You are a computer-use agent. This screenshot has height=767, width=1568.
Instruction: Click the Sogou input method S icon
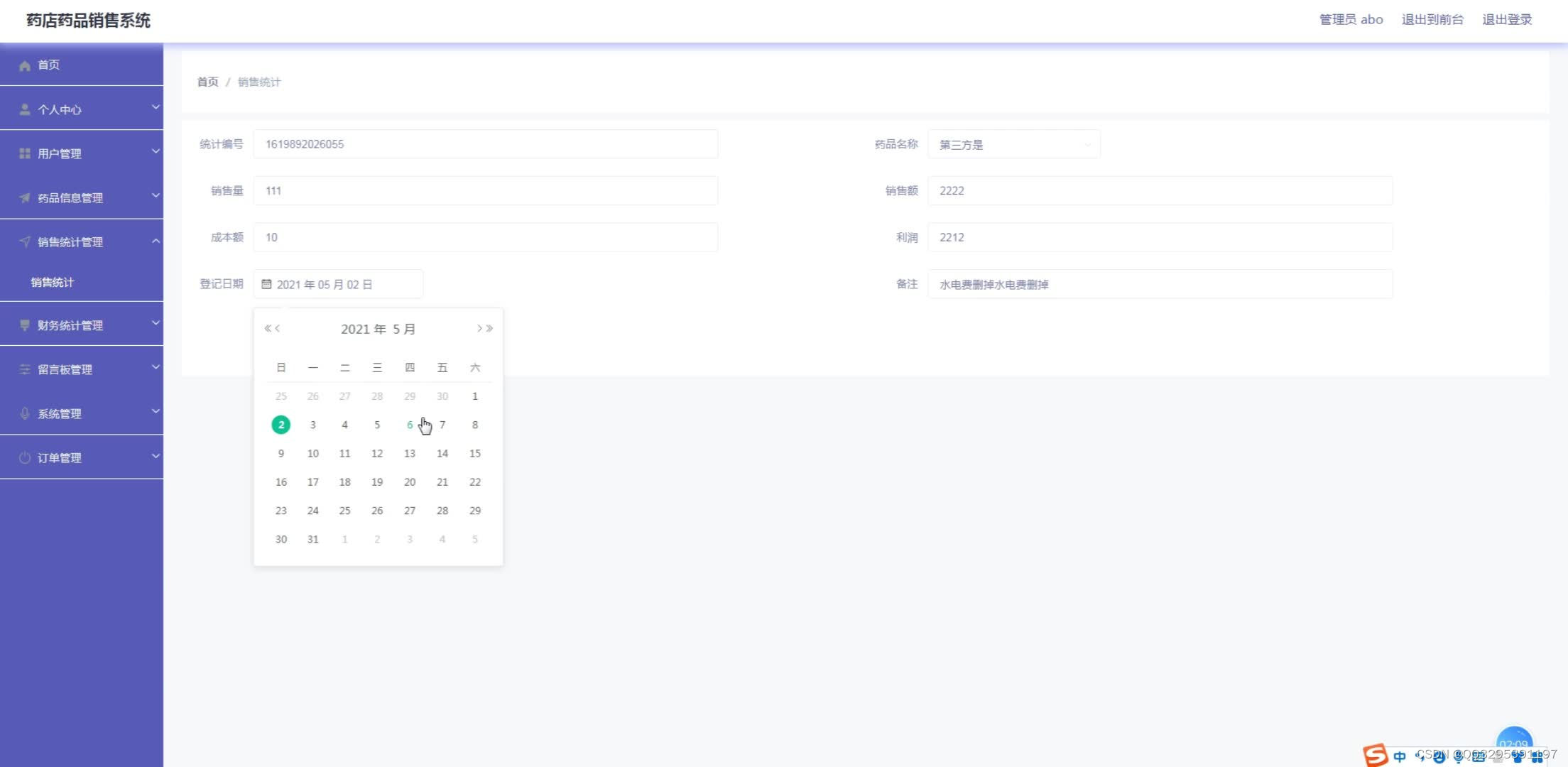point(1376,755)
